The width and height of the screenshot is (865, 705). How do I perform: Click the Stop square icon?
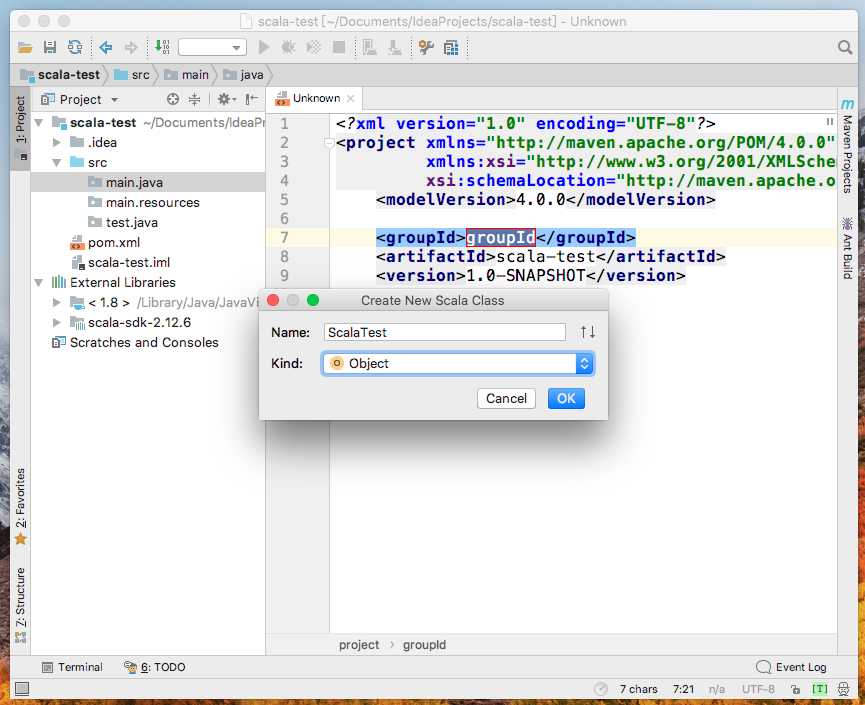coord(339,47)
